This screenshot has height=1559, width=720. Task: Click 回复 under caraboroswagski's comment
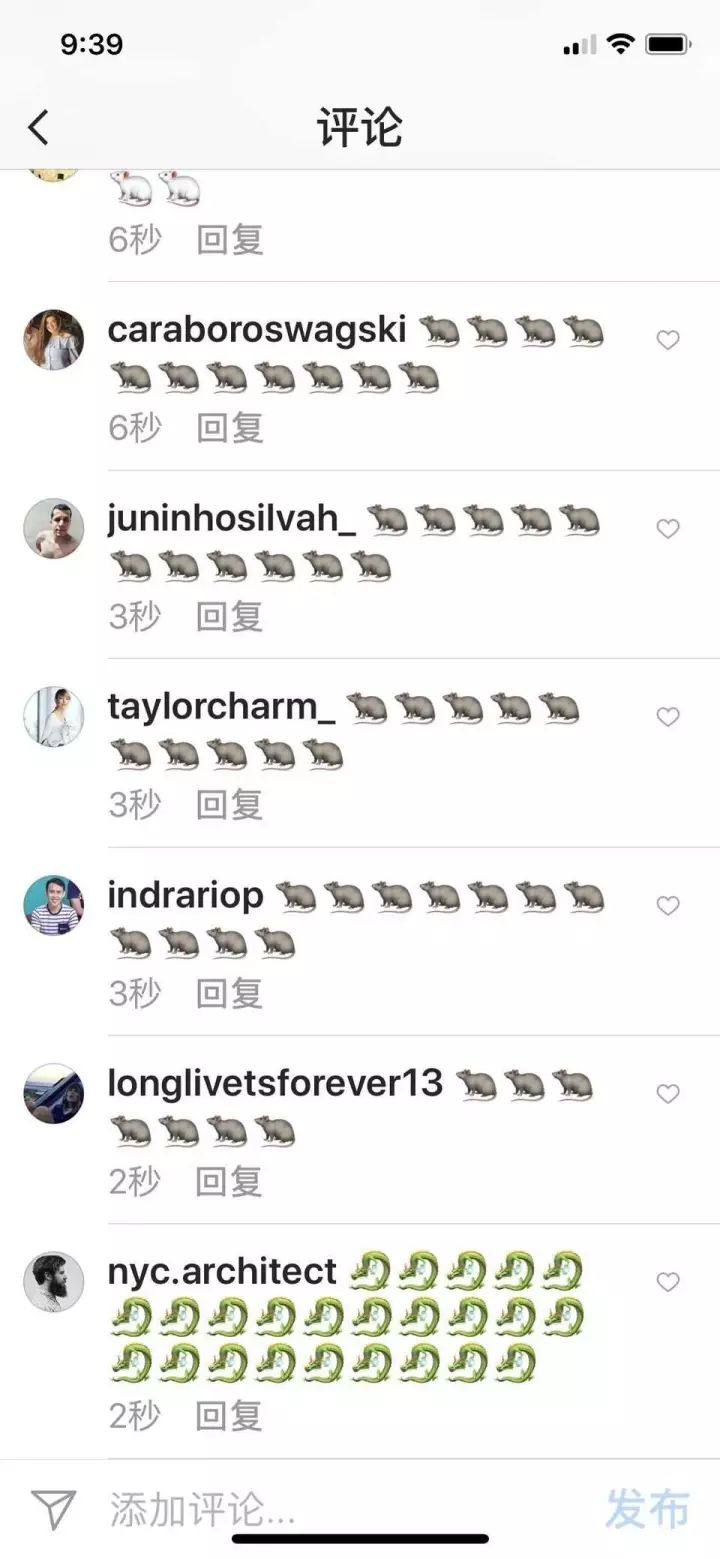(230, 428)
